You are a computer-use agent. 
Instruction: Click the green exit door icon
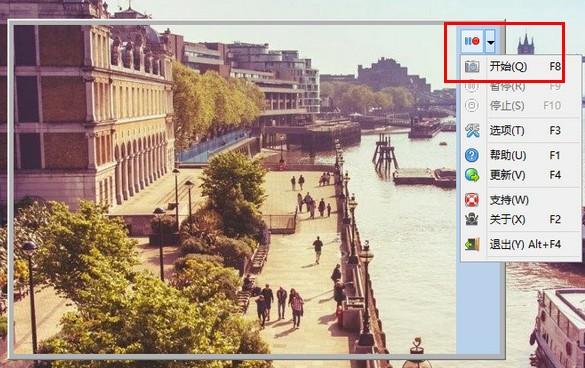coord(472,244)
